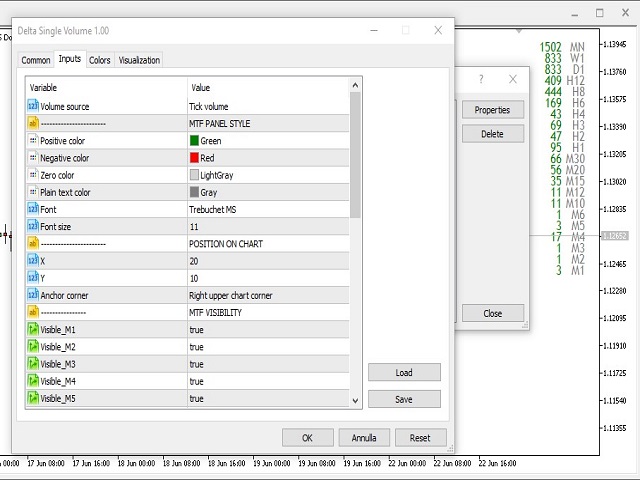Click the inputs list scrollbar thumb
This screenshot has height=480, width=640.
coord(355,155)
